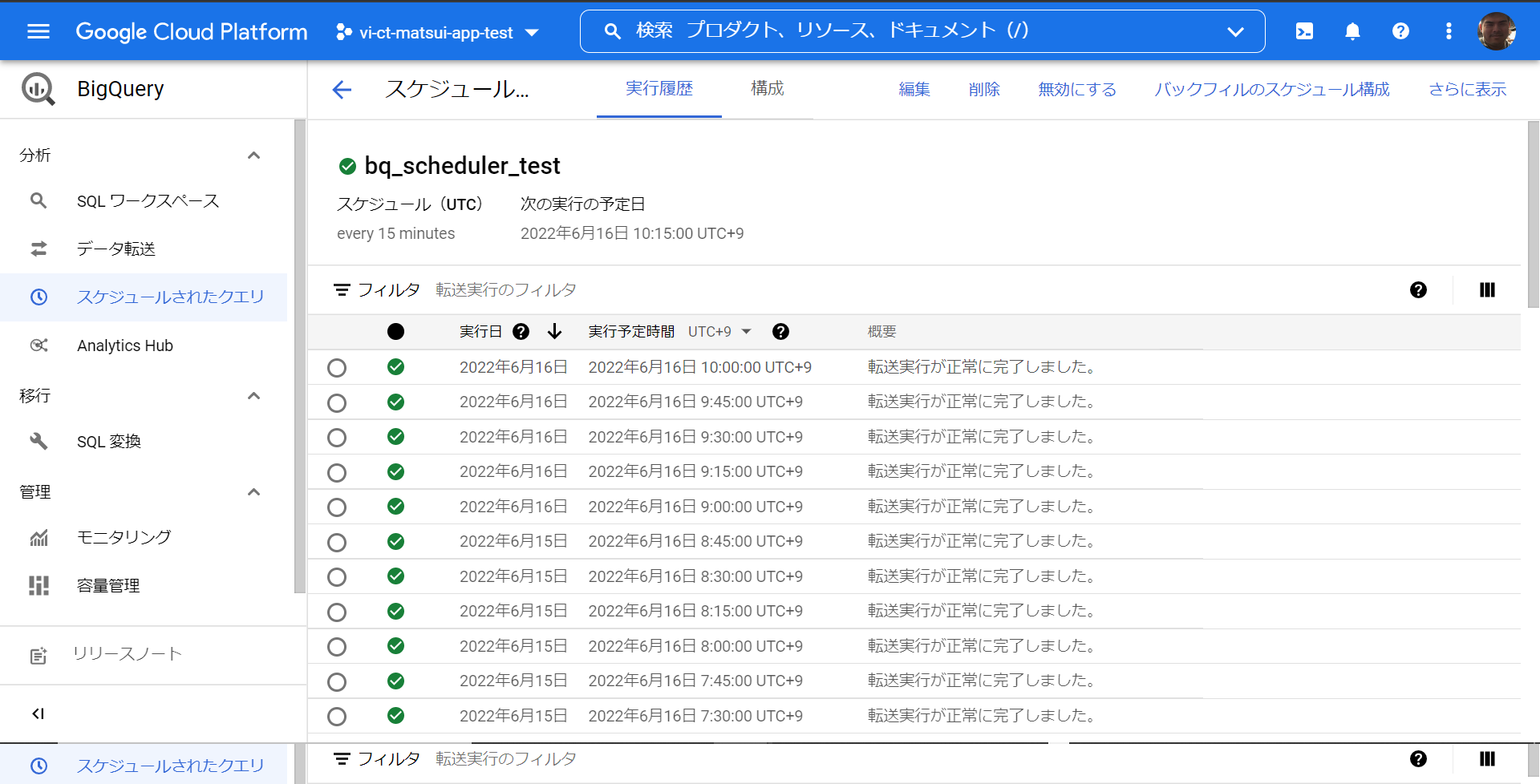Select the 9:45:00 UTC+9 run radio button
Viewport: 1540px width, 784px height.
point(337,403)
